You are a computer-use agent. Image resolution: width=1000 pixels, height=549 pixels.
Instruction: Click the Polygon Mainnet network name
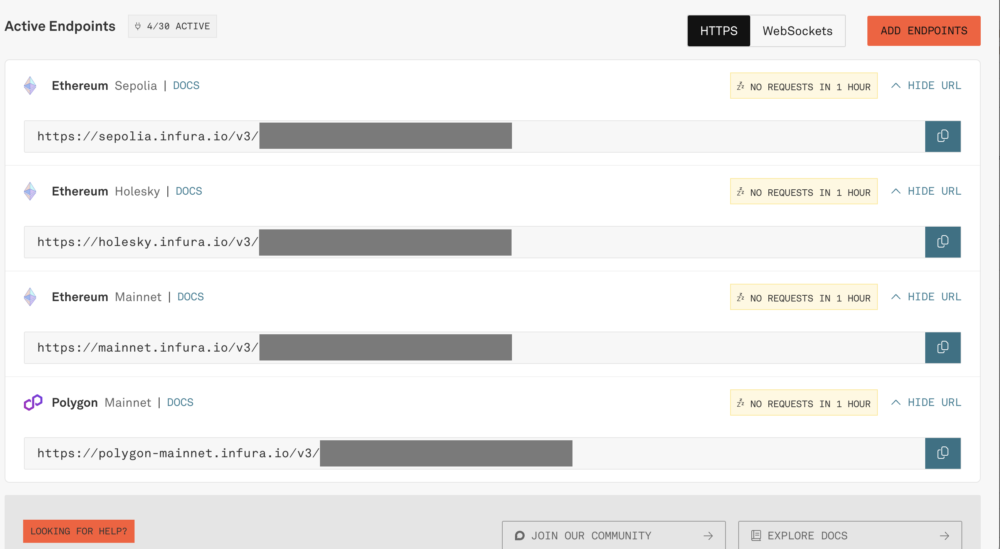pos(101,402)
